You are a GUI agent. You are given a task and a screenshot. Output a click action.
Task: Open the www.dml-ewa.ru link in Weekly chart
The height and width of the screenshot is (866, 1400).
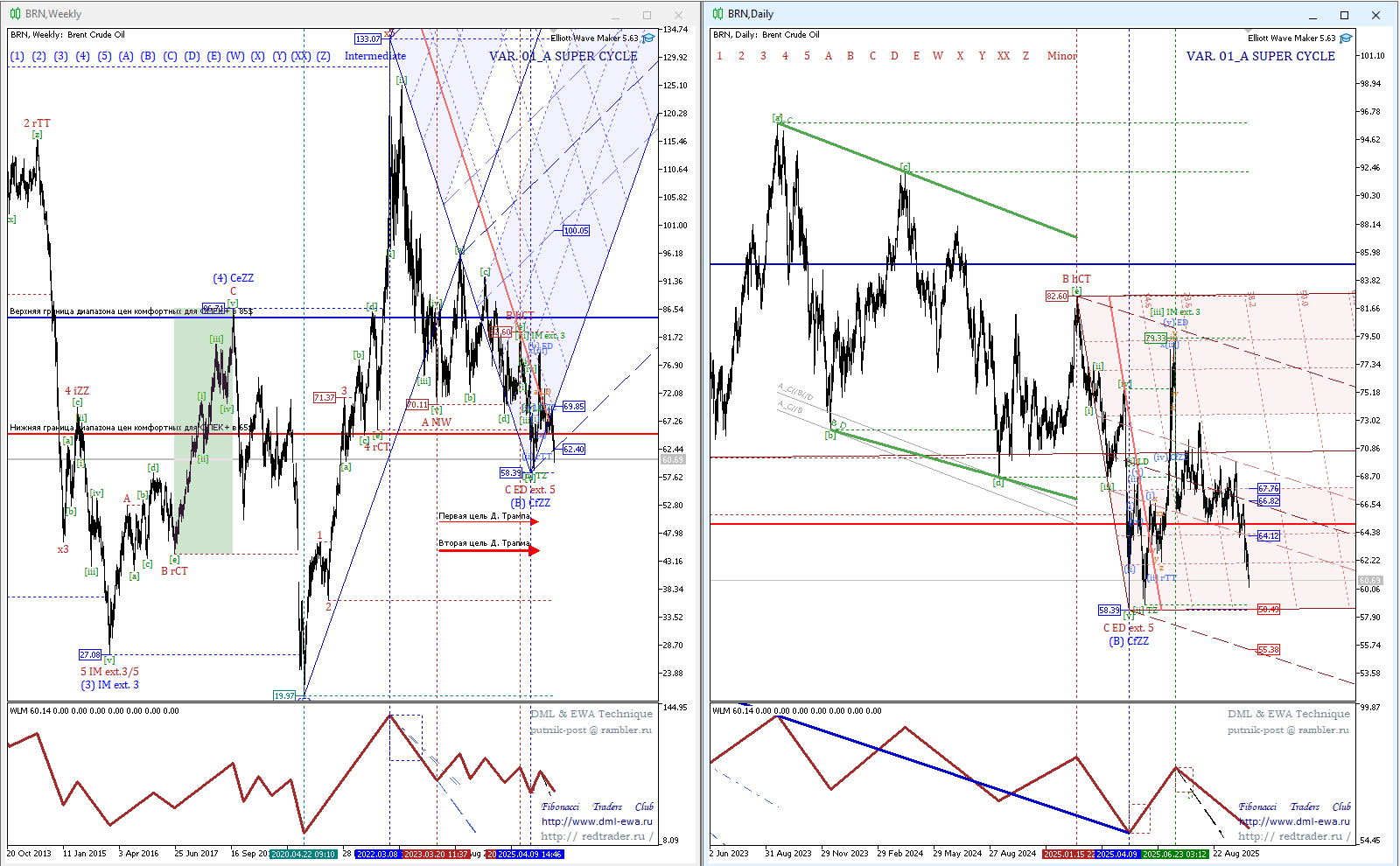597,821
